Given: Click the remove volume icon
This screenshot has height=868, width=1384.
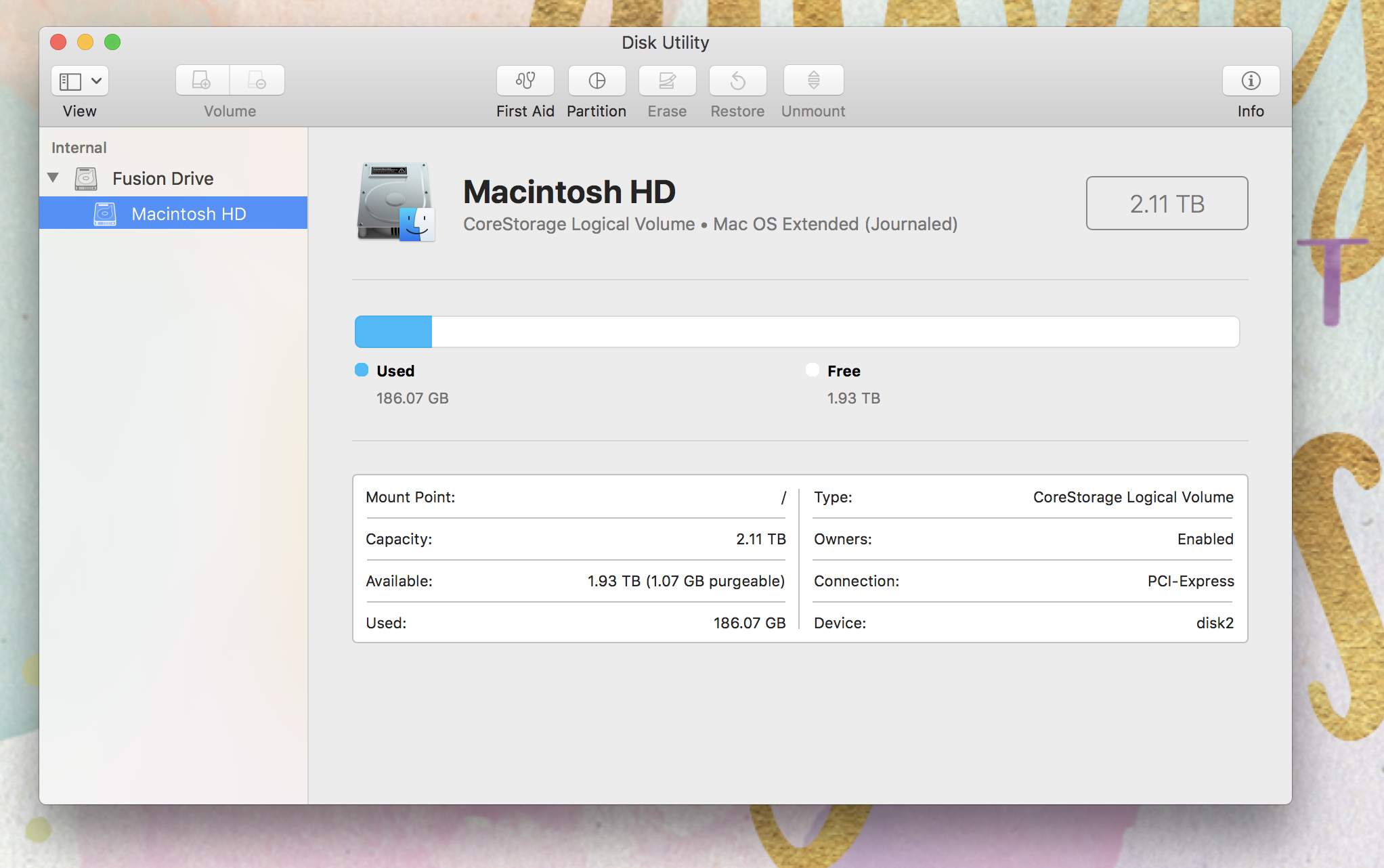Looking at the screenshot, I should pos(257,81).
